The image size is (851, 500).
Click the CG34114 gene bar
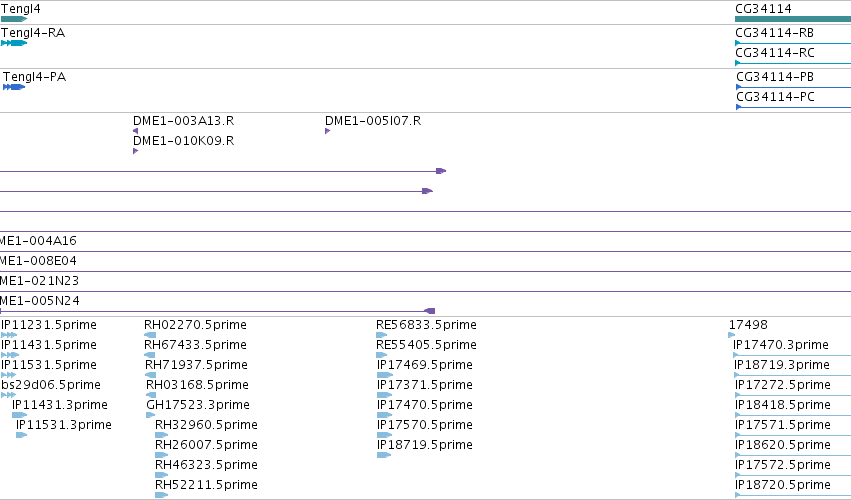[793, 19]
